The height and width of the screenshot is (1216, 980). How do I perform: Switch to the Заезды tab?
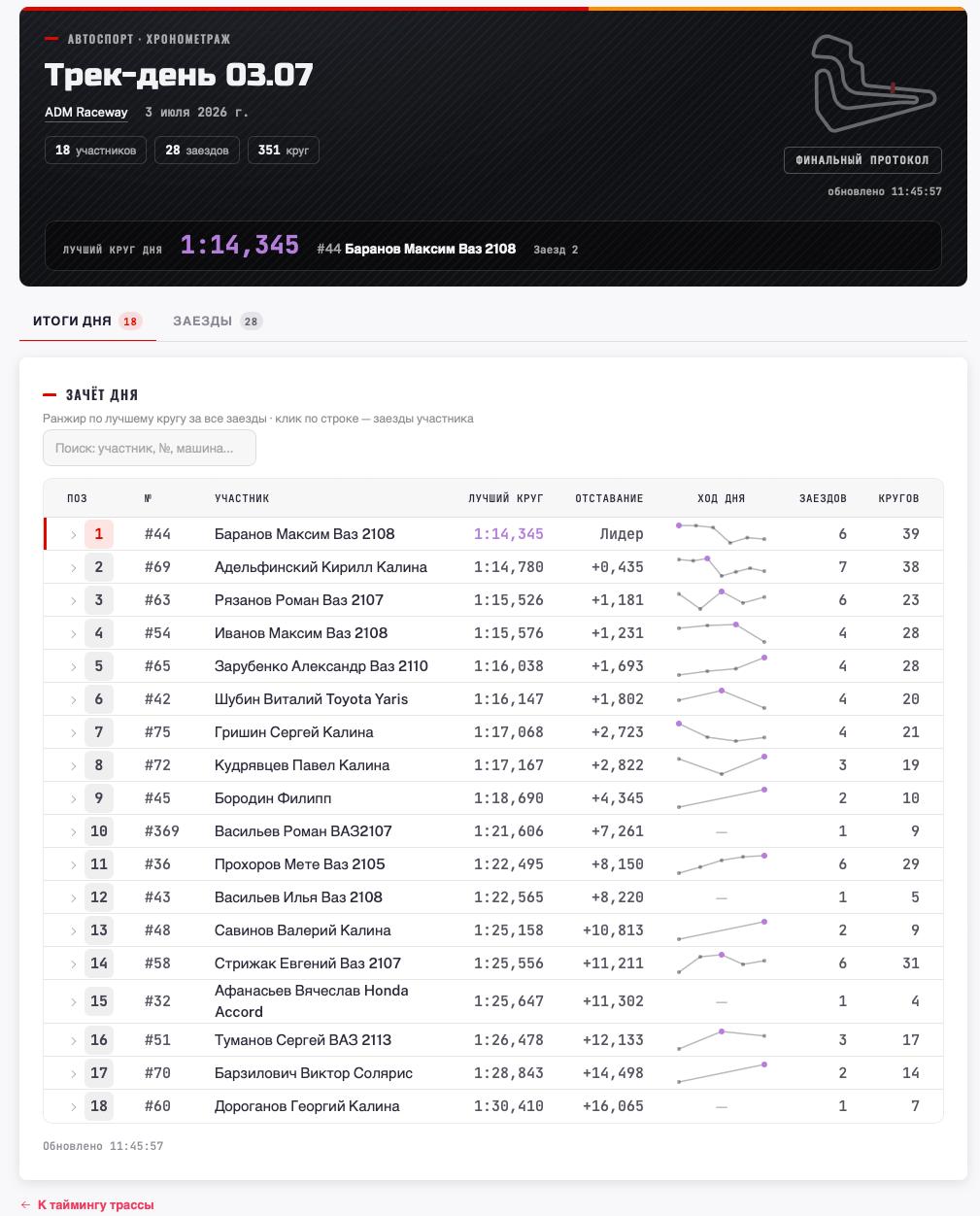click(x=218, y=321)
